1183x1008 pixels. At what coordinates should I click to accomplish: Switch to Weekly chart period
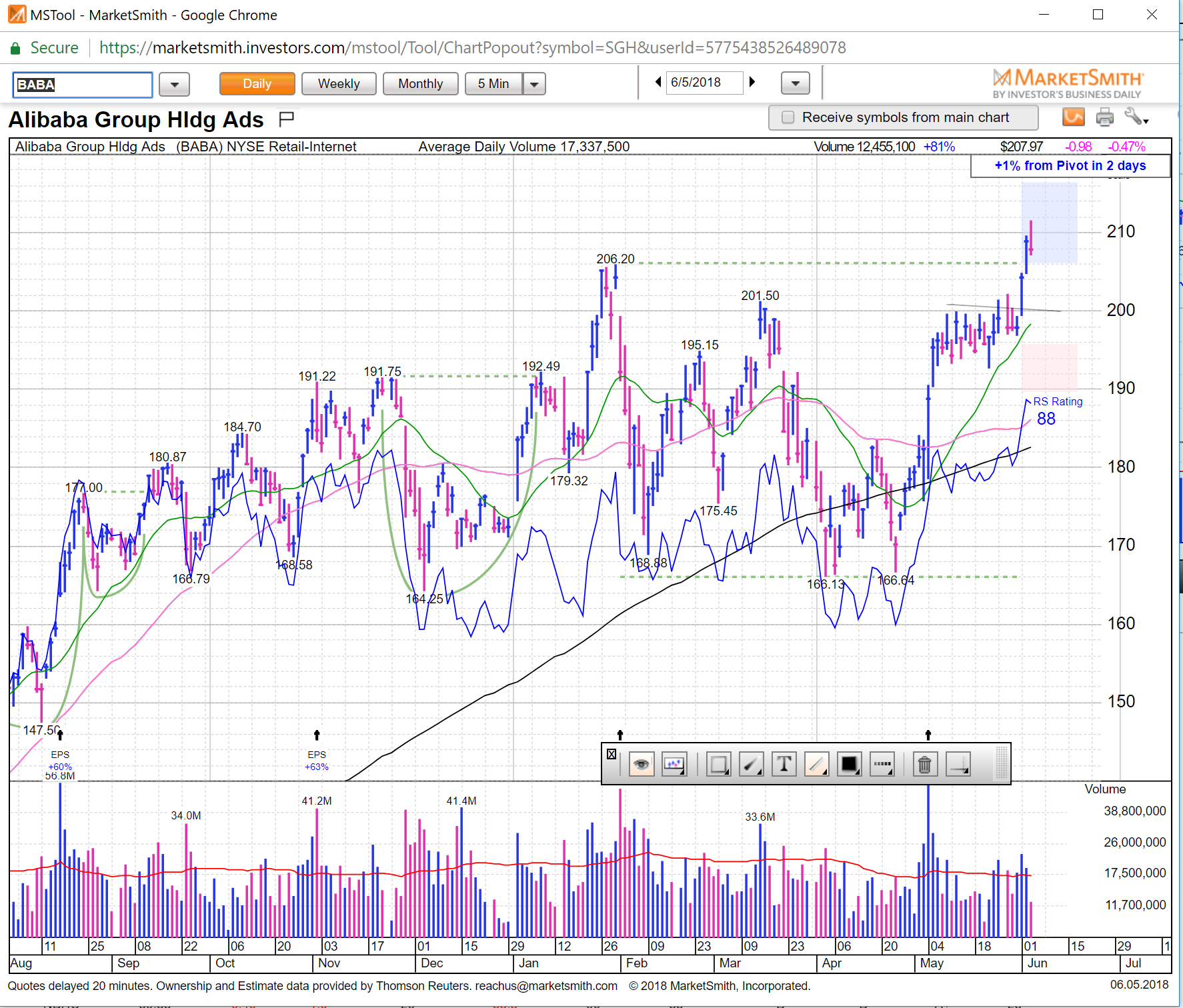(339, 83)
